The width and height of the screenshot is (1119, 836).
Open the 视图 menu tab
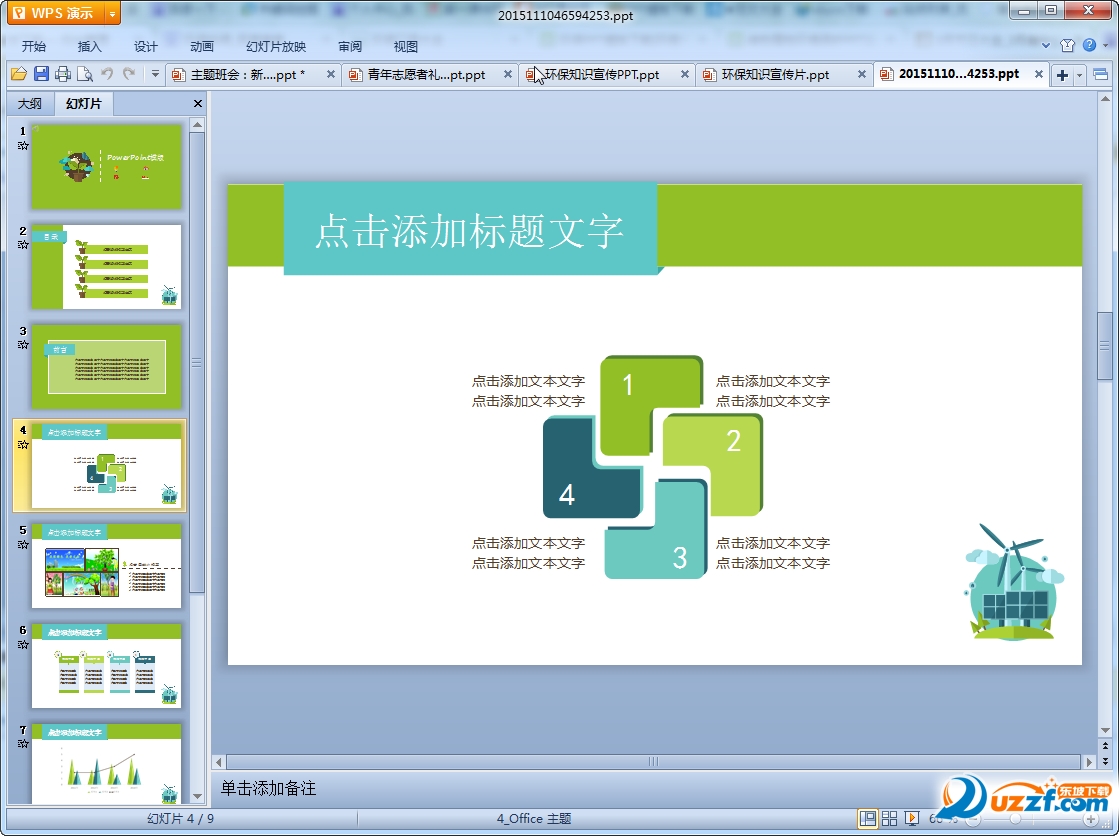click(405, 46)
